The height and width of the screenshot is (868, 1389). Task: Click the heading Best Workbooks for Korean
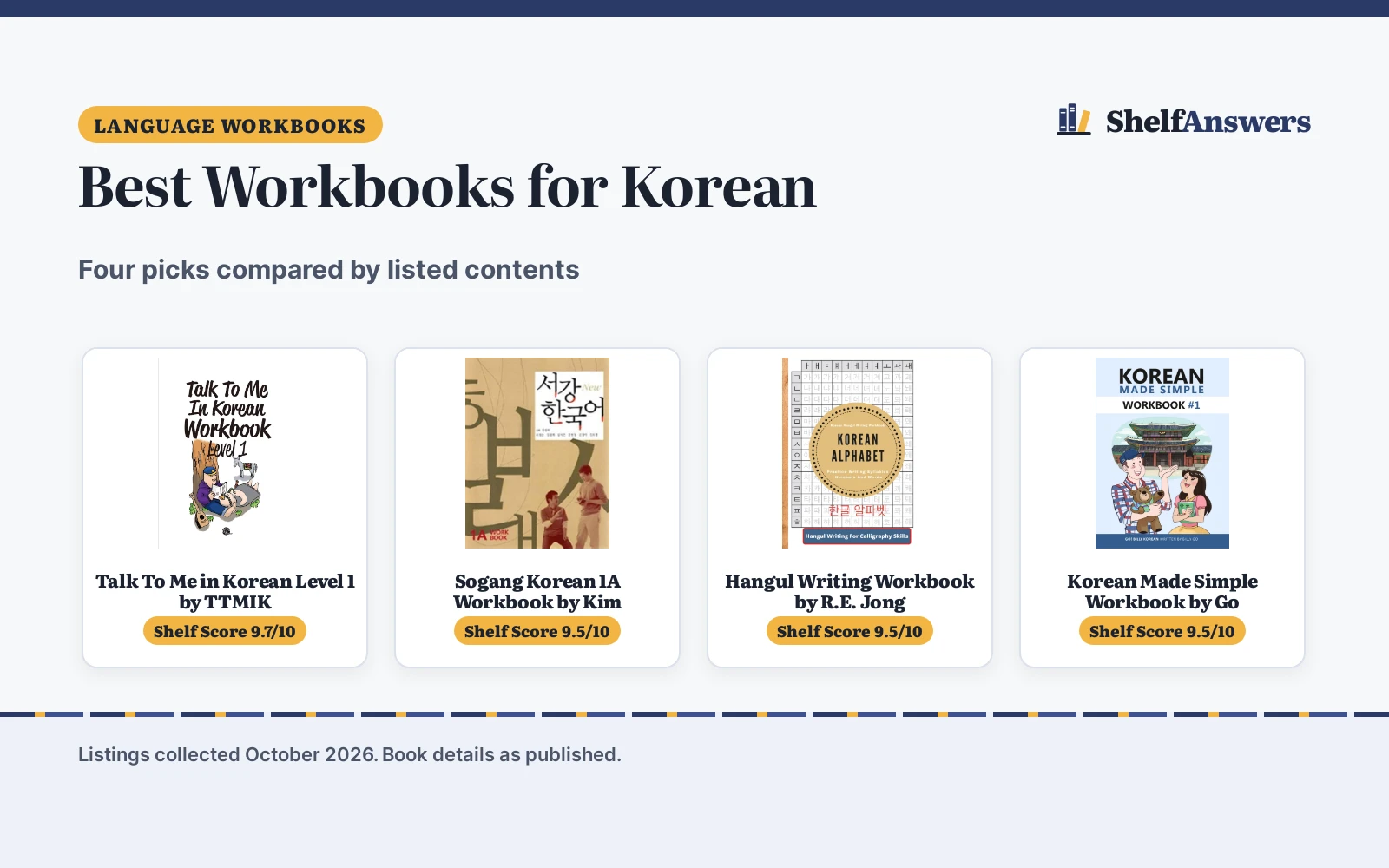(447, 187)
